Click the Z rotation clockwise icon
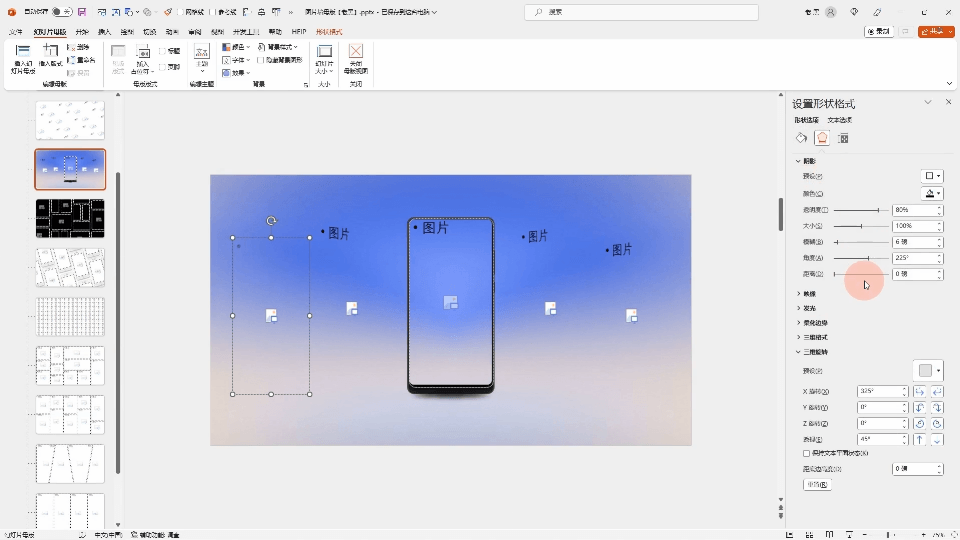Screen dimensions: 960x540 click(x=937, y=424)
